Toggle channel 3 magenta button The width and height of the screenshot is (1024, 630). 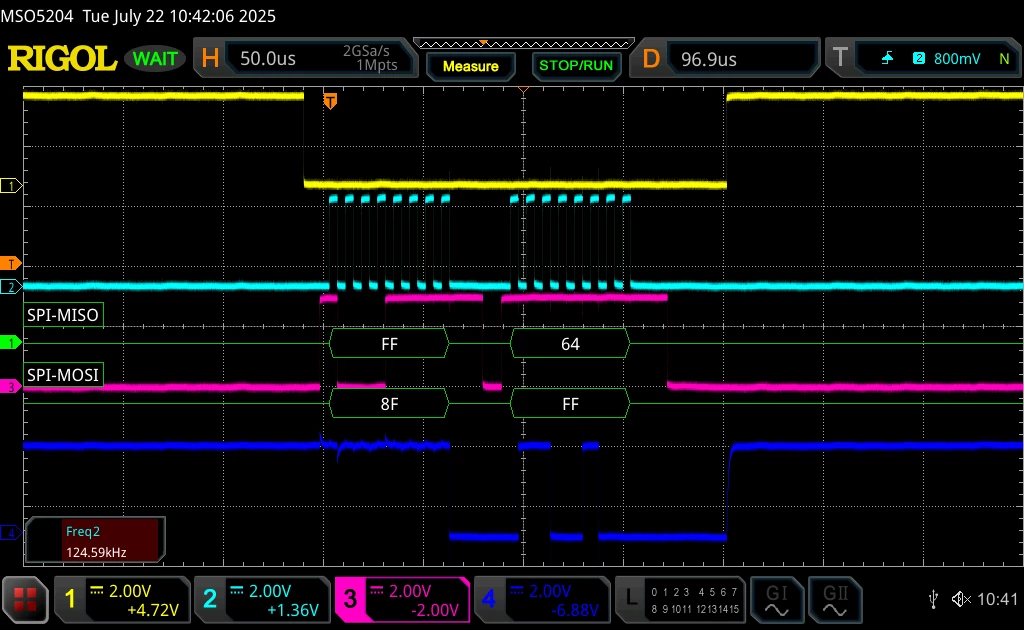402,600
